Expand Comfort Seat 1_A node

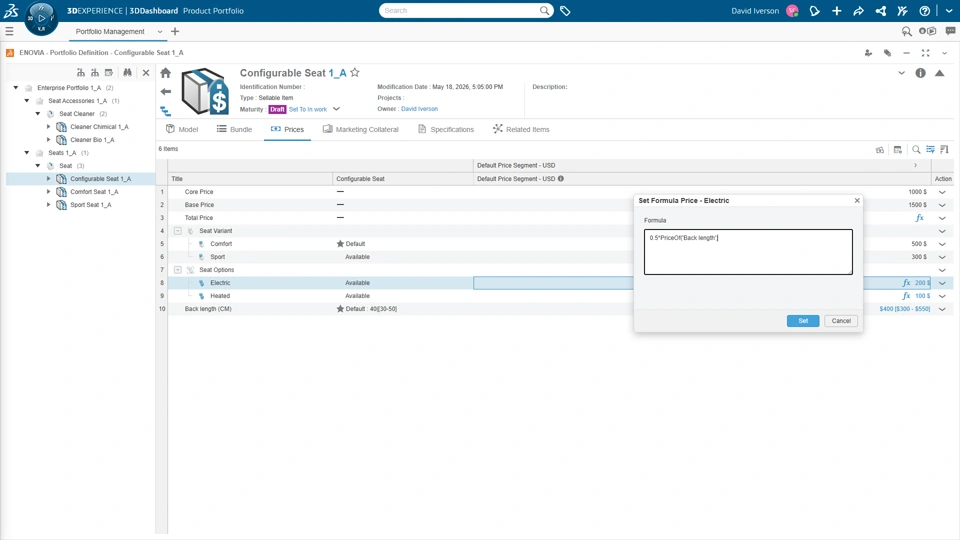[x=49, y=192]
